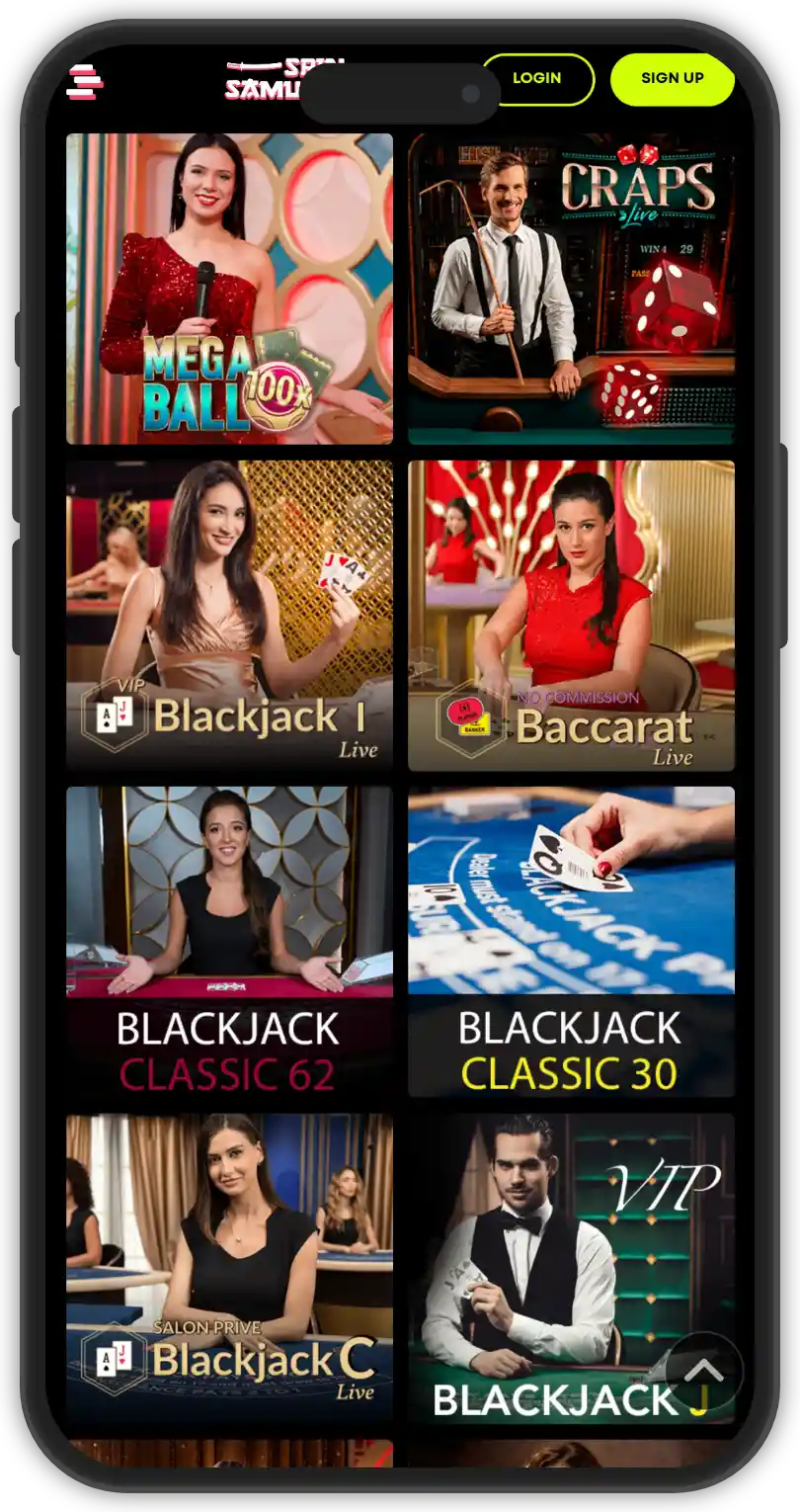
Task: Select the Blackjack Classic 30 tile
Action: 571,942
